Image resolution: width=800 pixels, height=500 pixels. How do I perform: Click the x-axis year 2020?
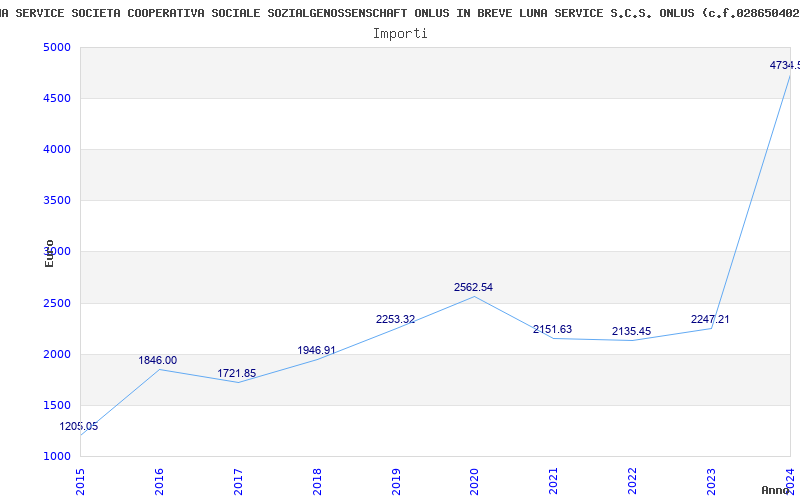click(x=474, y=482)
